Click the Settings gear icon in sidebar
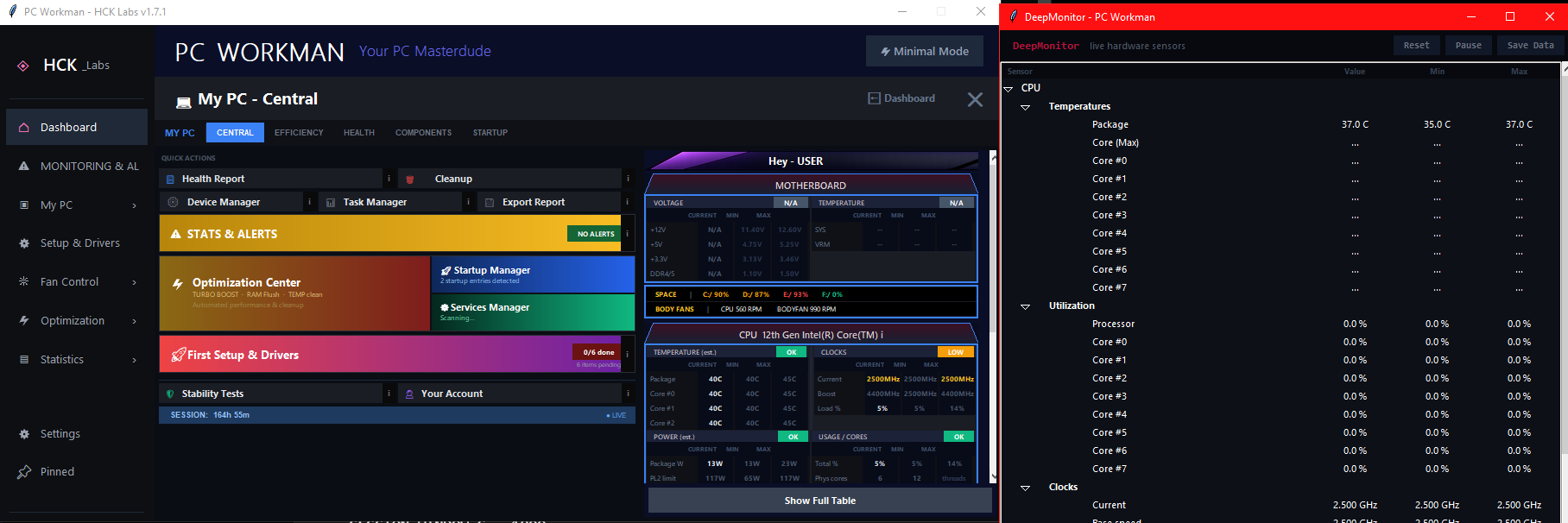 [x=24, y=434]
